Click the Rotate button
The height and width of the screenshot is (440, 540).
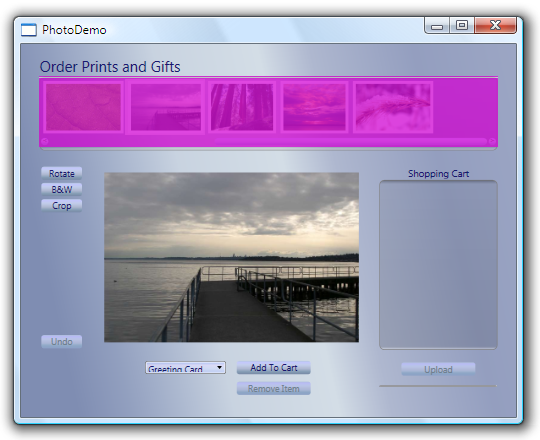click(62, 174)
